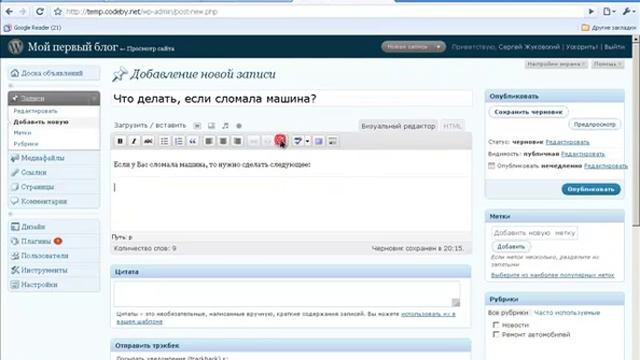Click Сохранить черновик button
The height and width of the screenshot is (360, 640).
pyautogui.click(x=528, y=112)
